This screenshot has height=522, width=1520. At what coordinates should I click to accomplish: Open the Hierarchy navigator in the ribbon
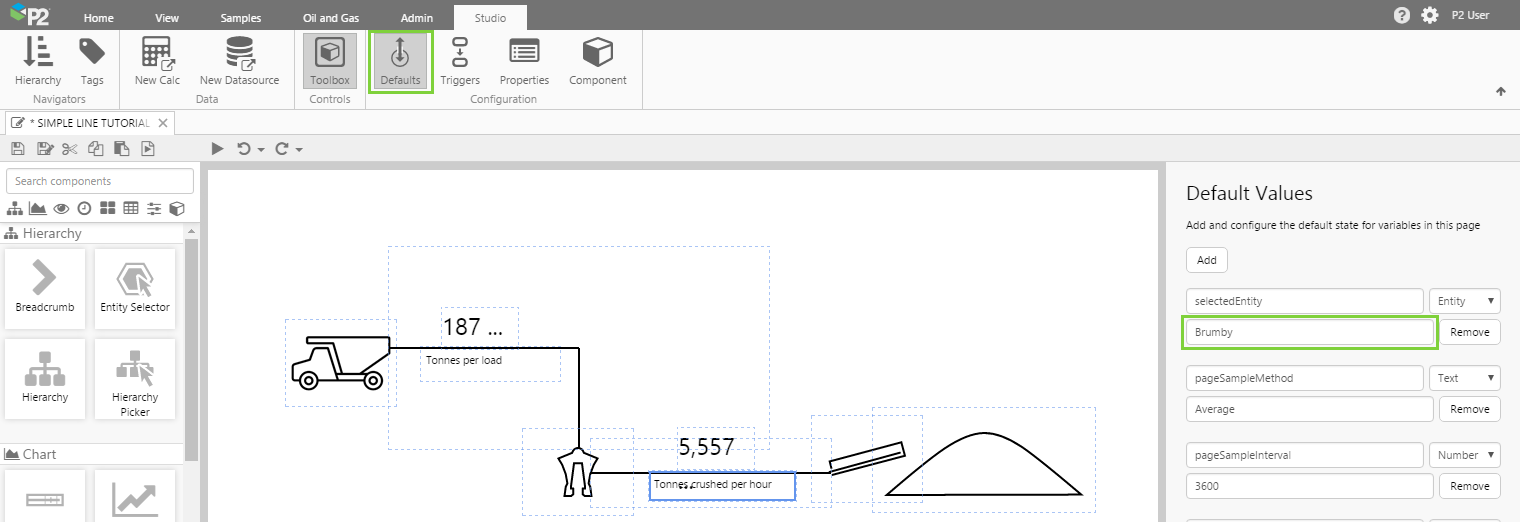tap(38, 61)
